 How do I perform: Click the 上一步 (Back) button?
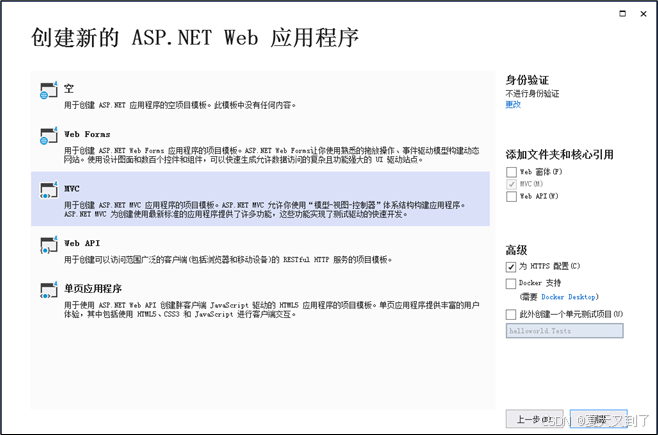pyautogui.click(x=535, y=419)
